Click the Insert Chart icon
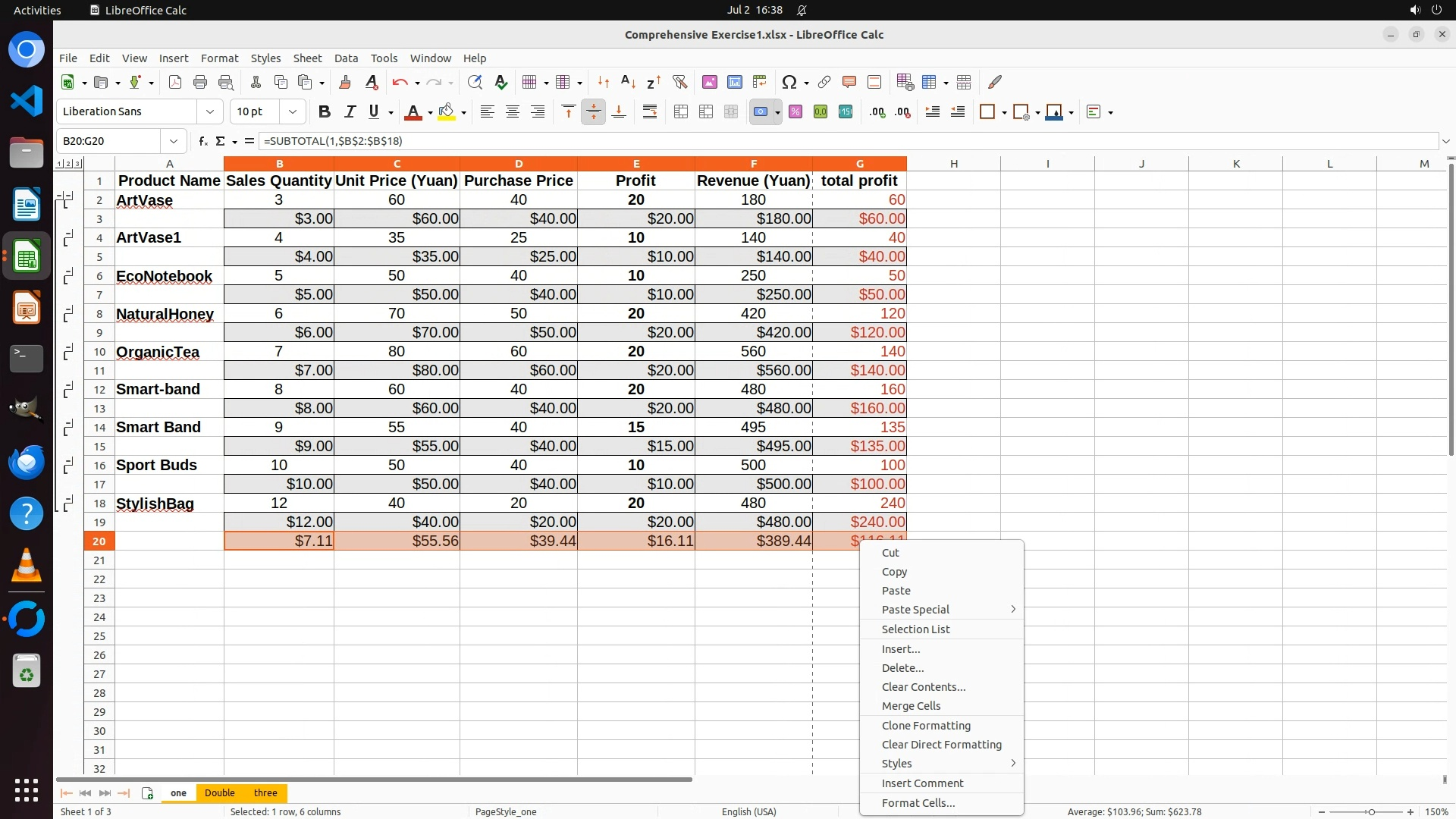This screenshot has width=1456, height=819. coord(734,82)
